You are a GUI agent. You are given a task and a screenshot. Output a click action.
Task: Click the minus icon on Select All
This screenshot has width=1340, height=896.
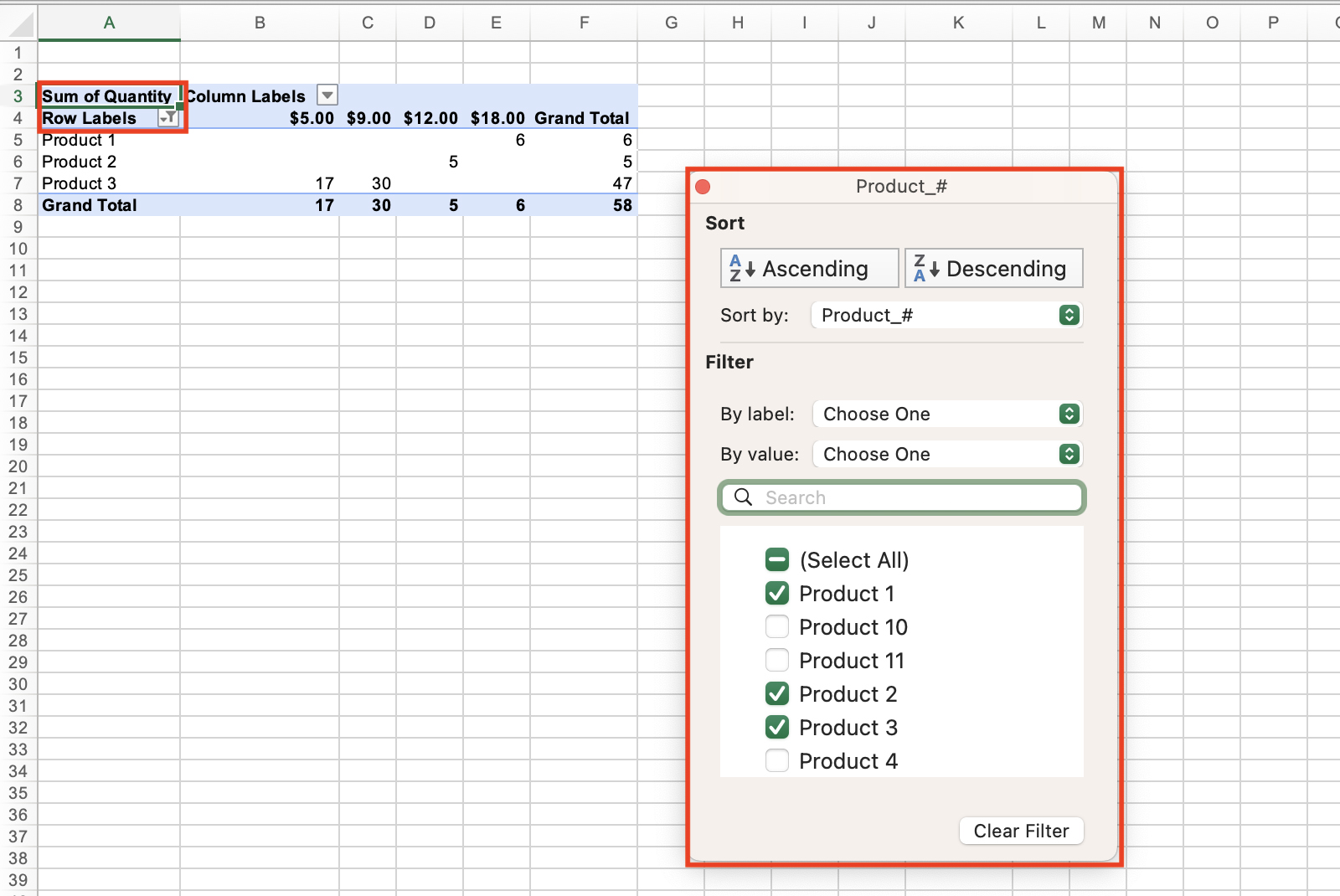(777, 559)
